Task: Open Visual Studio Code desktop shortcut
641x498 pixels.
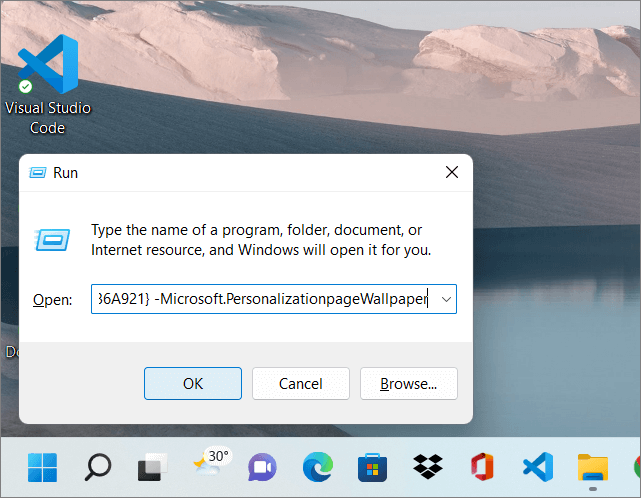Action: (x=48, y=84)
